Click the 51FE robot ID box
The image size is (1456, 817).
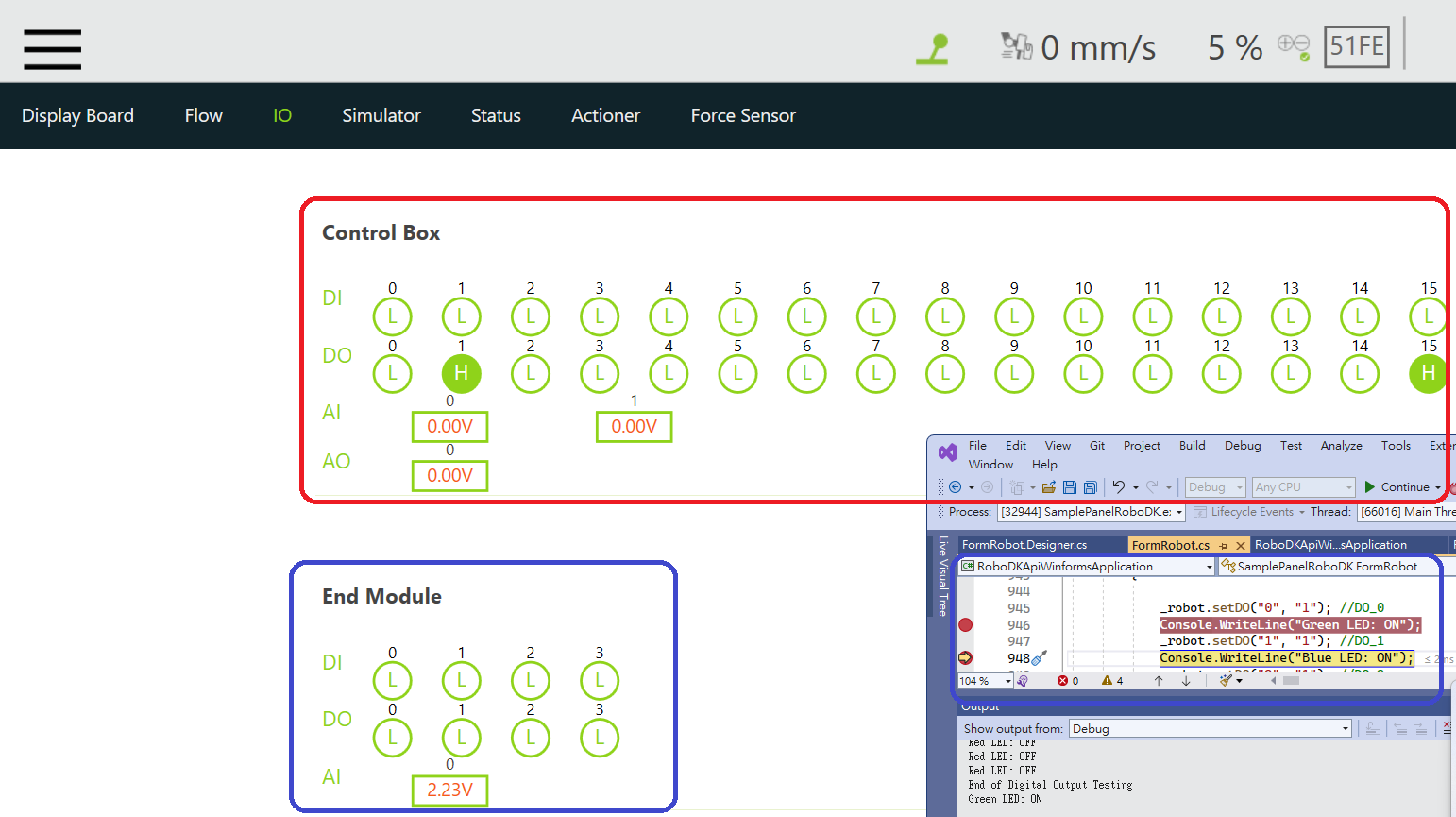point(1356,46)
